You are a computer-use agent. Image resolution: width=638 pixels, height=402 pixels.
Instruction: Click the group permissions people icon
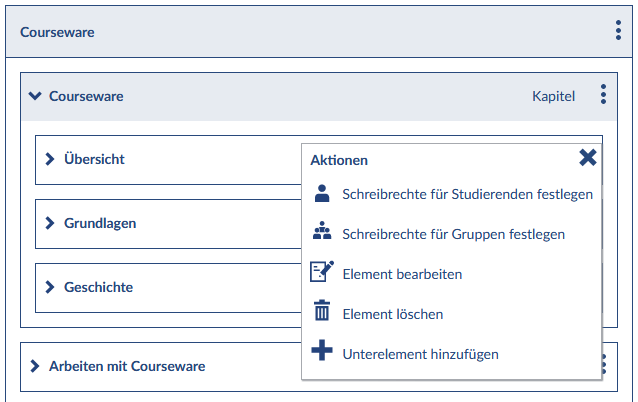point(322,233)
